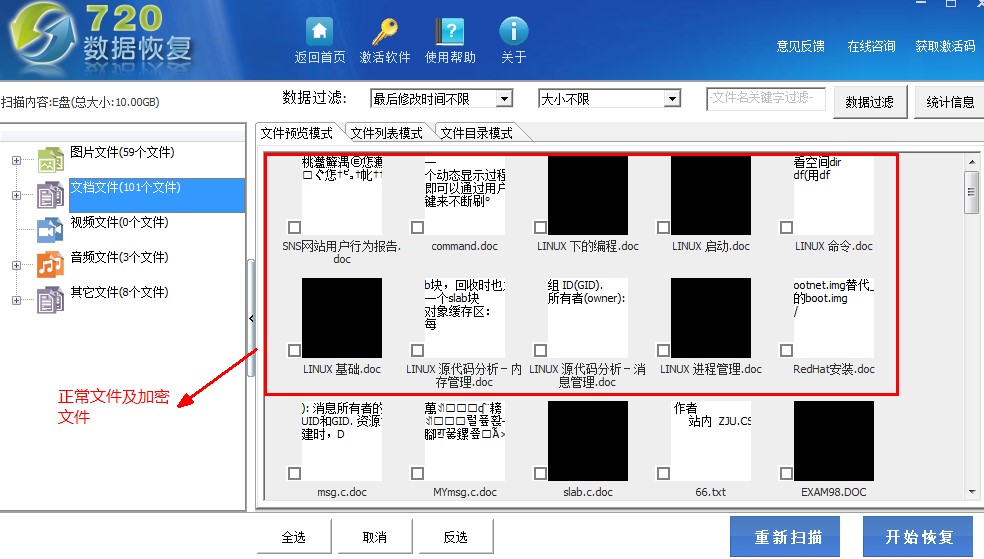Click 获取激活码 link
984x559 pixels.
tap(945, 46)
